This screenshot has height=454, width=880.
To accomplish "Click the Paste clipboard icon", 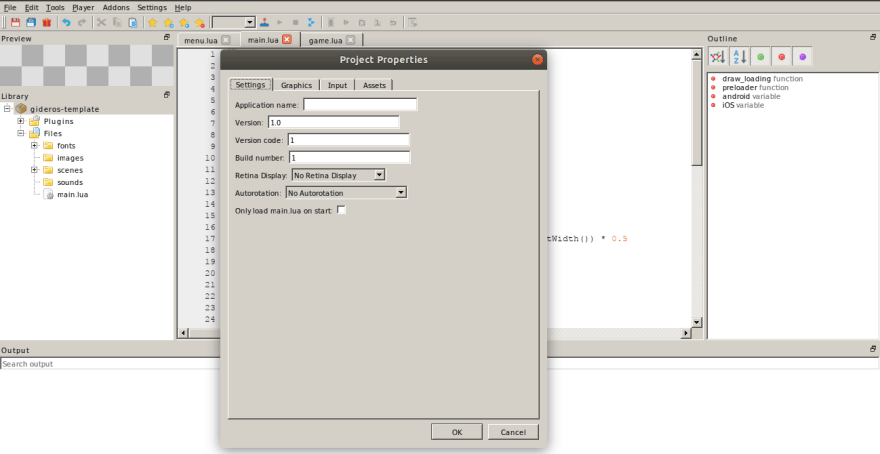I will (133, 22).
